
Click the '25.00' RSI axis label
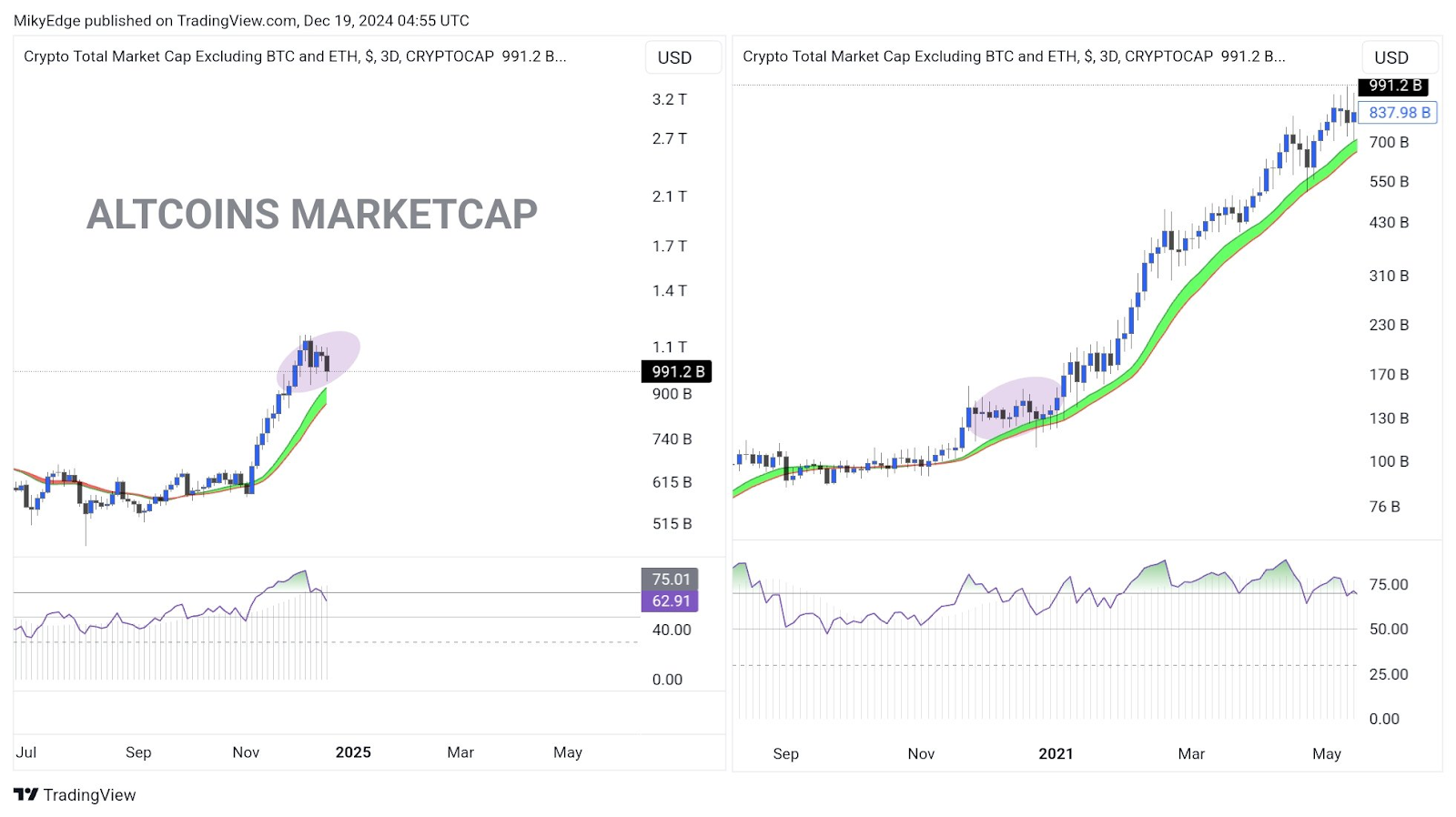(1389, 675)
